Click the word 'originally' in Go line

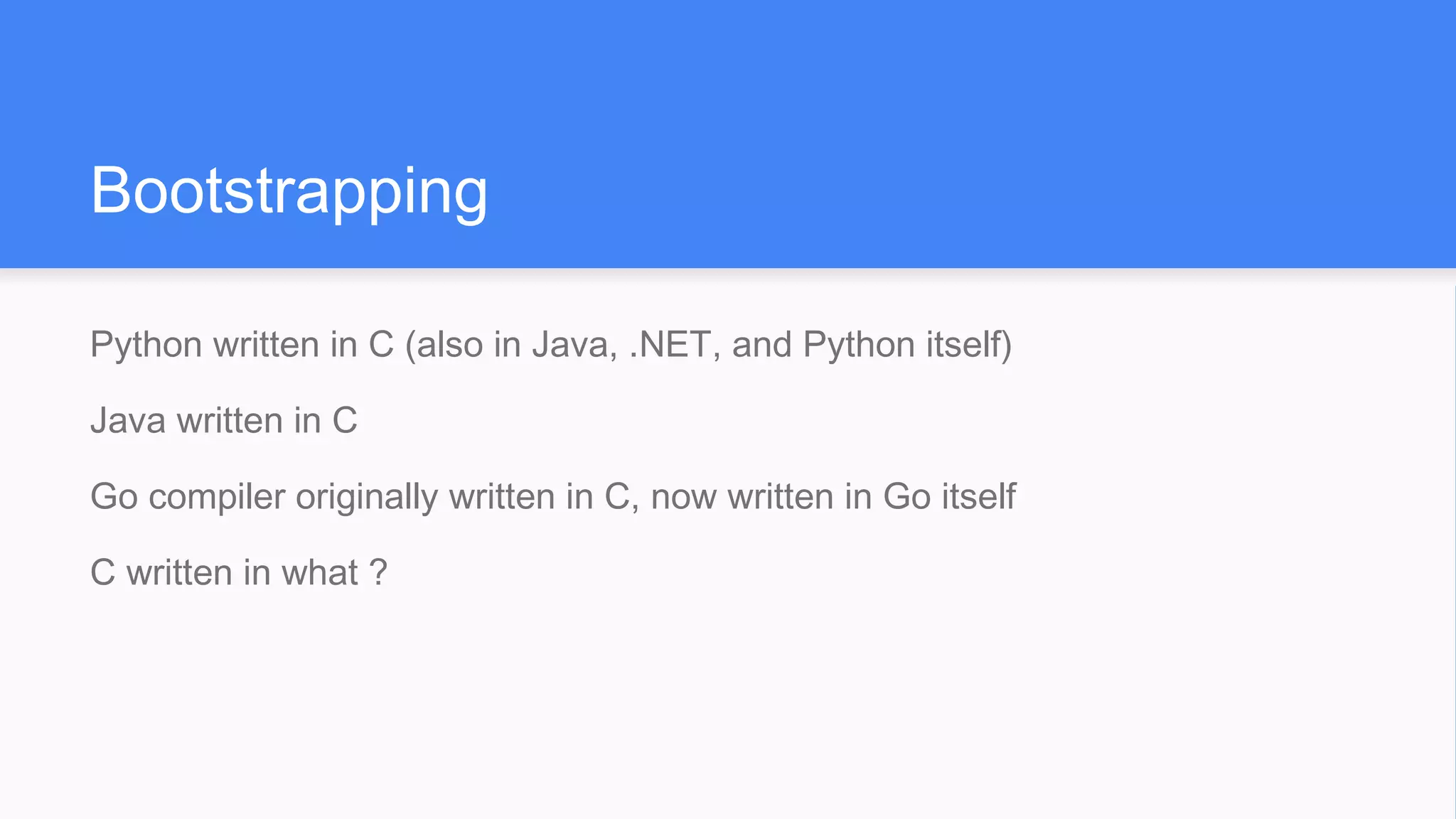pos(367,497)
